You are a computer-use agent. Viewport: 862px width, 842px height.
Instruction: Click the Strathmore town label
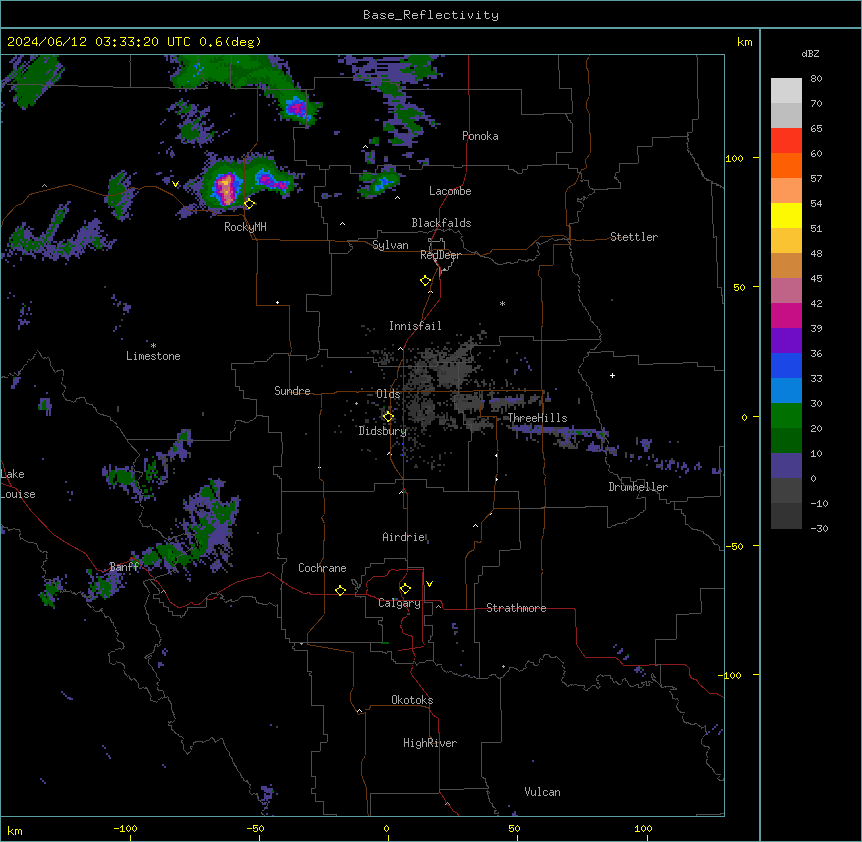click(x=516, y=608)
